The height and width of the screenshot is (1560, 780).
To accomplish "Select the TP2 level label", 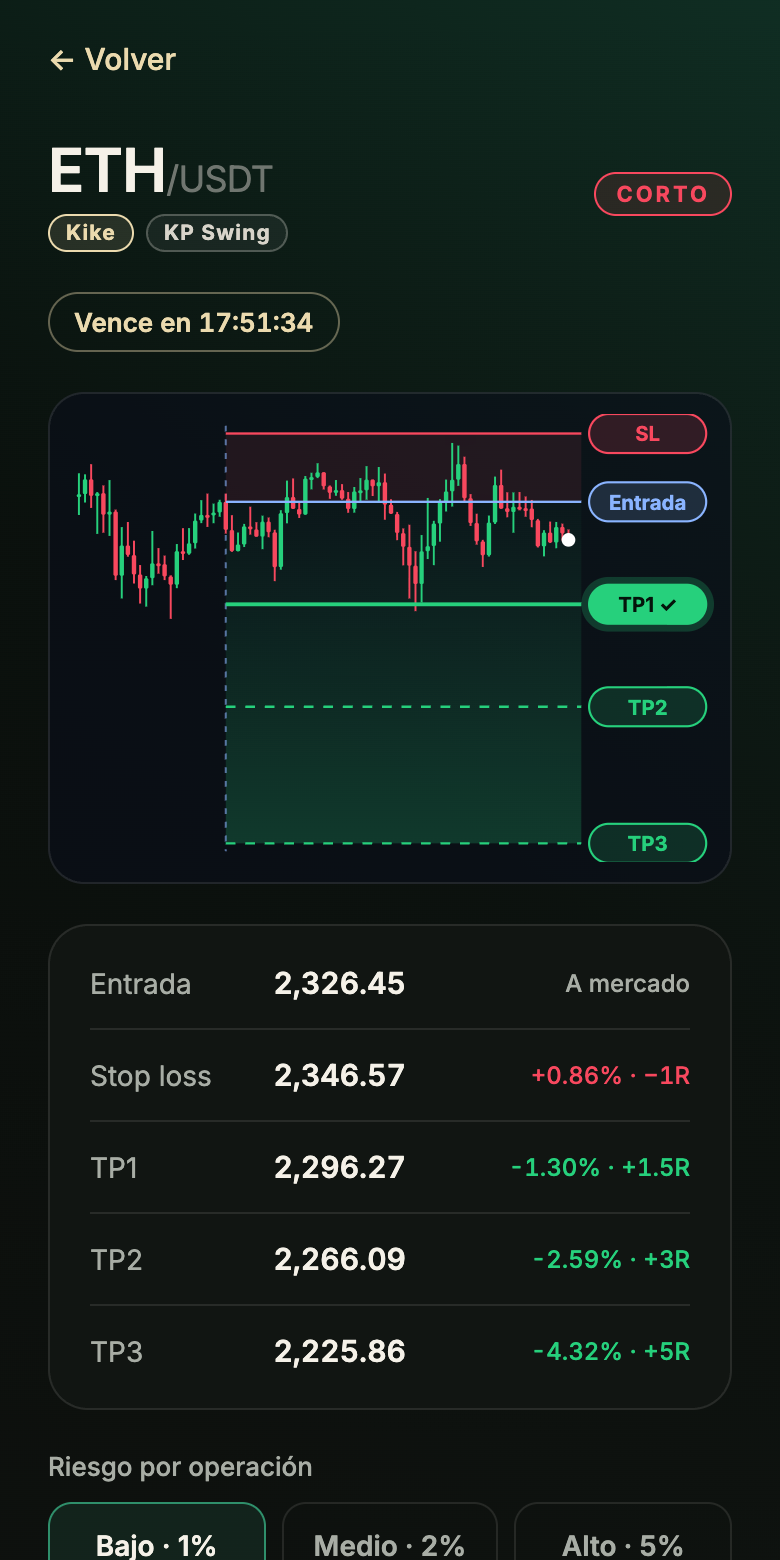I will click(x=648, y=707).
